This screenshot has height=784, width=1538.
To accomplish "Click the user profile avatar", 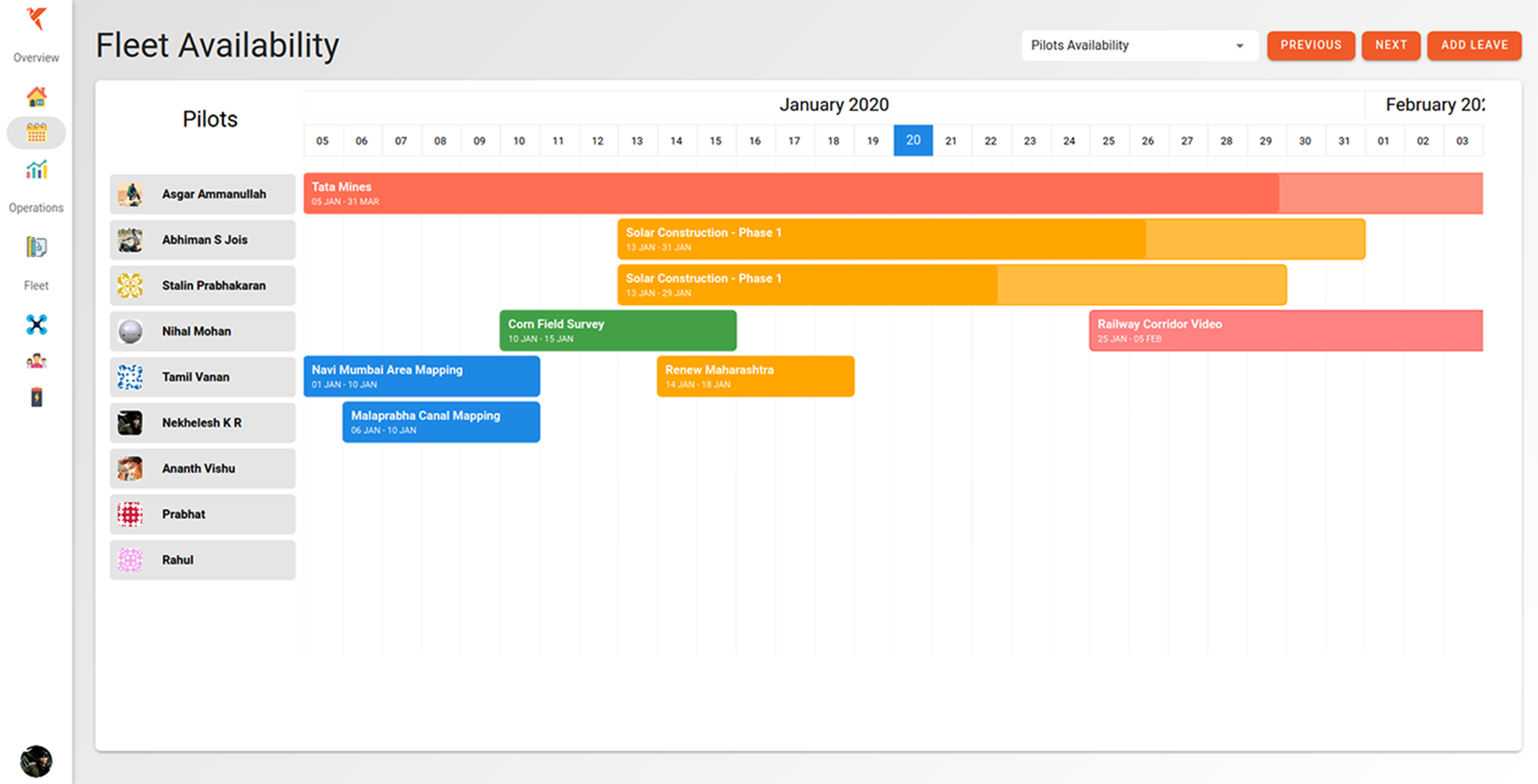I will (36, 761).
